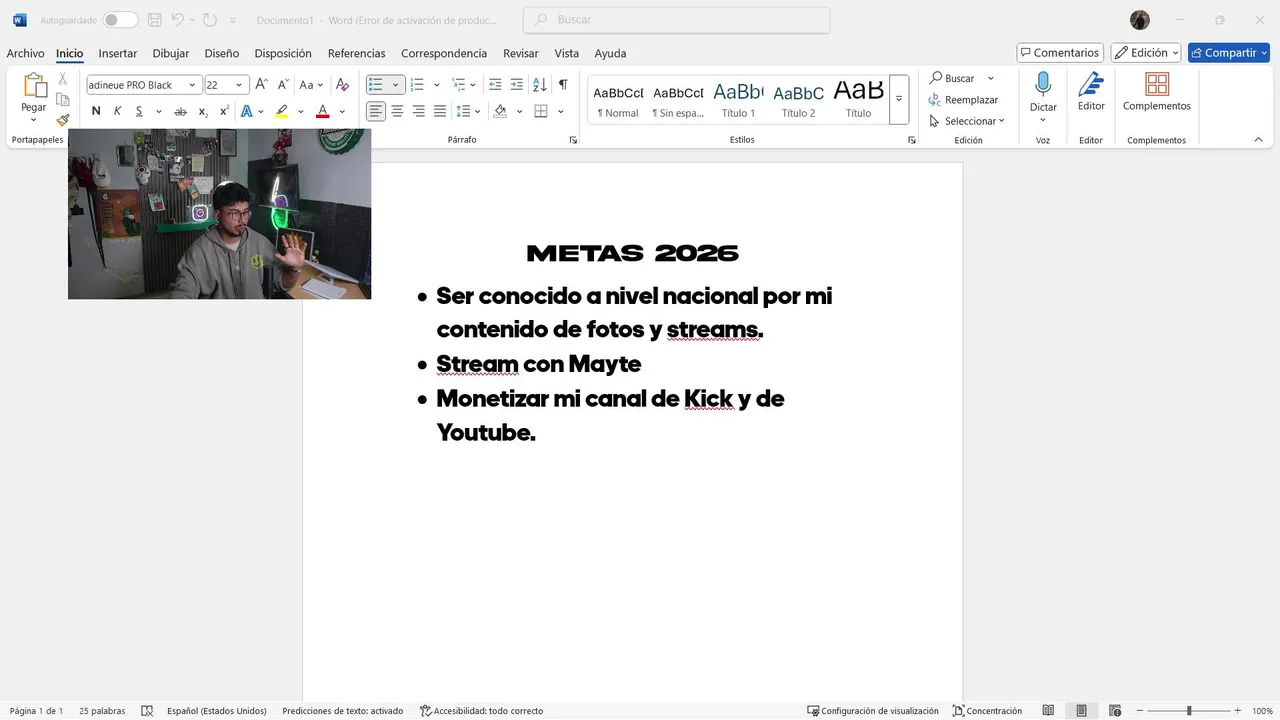Center the paragraph text
Image resolution: width=1280 pixels, height=720 pixels.
pyautogui.click(x=397, y=111)
